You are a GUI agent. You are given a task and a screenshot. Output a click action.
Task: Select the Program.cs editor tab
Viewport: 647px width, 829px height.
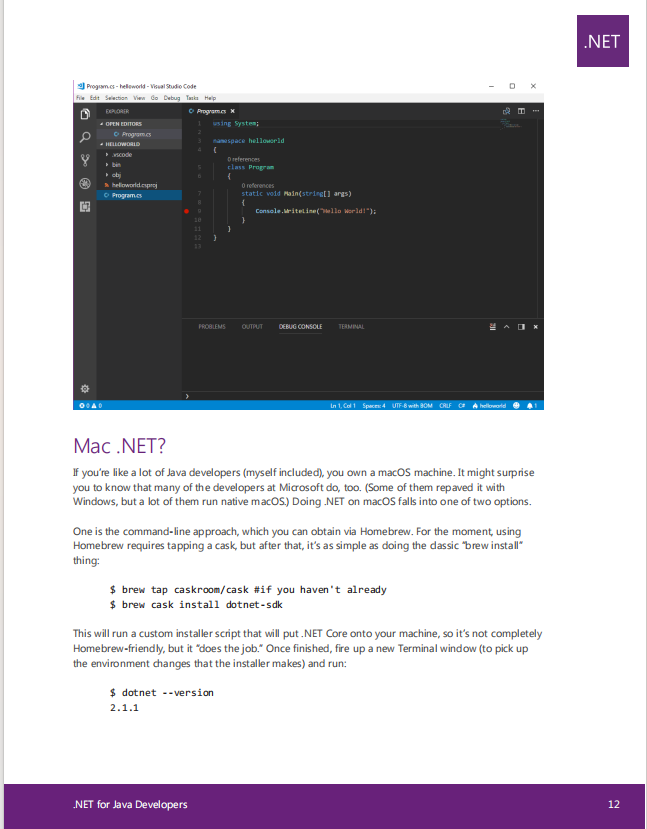(x=211, y=111)
